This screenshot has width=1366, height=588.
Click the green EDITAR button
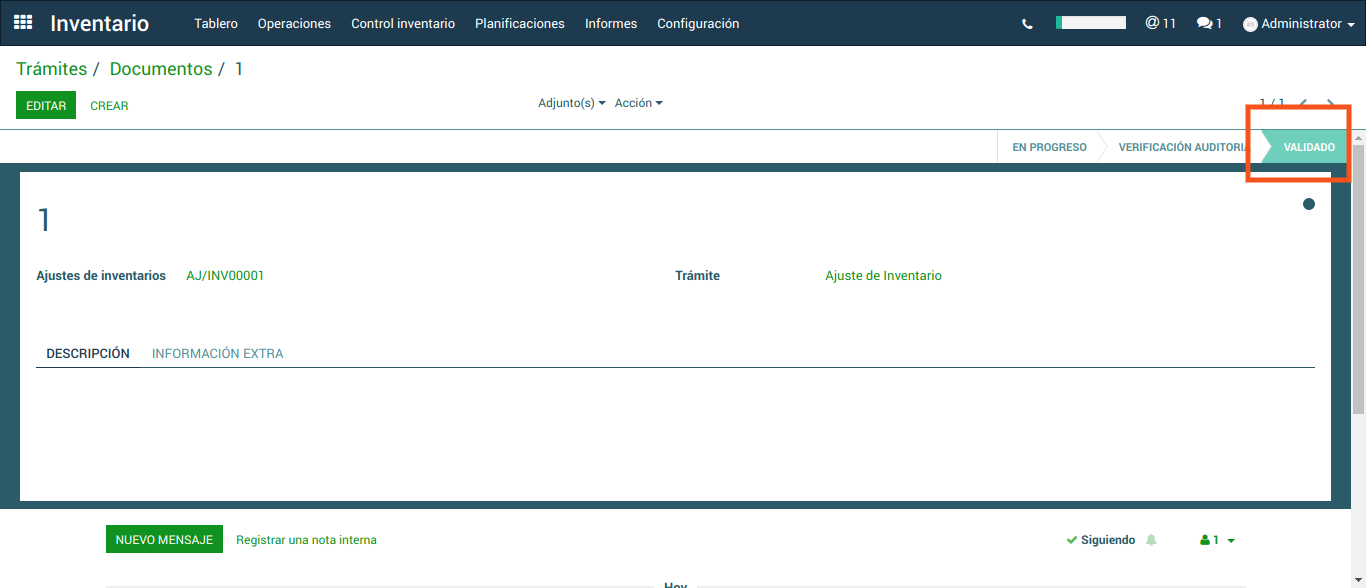(46, 105)
